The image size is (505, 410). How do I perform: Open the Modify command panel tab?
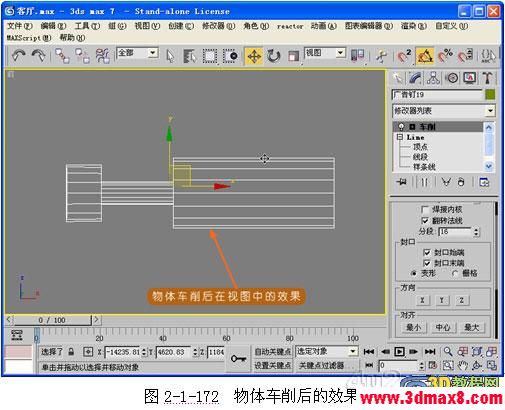pyautogui.click(x=415, y=78)
